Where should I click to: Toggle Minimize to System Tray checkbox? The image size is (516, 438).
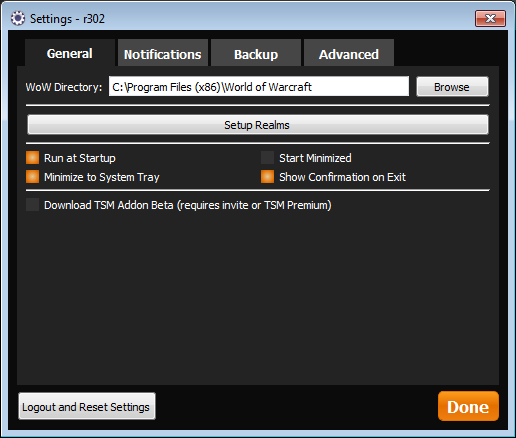point(33,177)
